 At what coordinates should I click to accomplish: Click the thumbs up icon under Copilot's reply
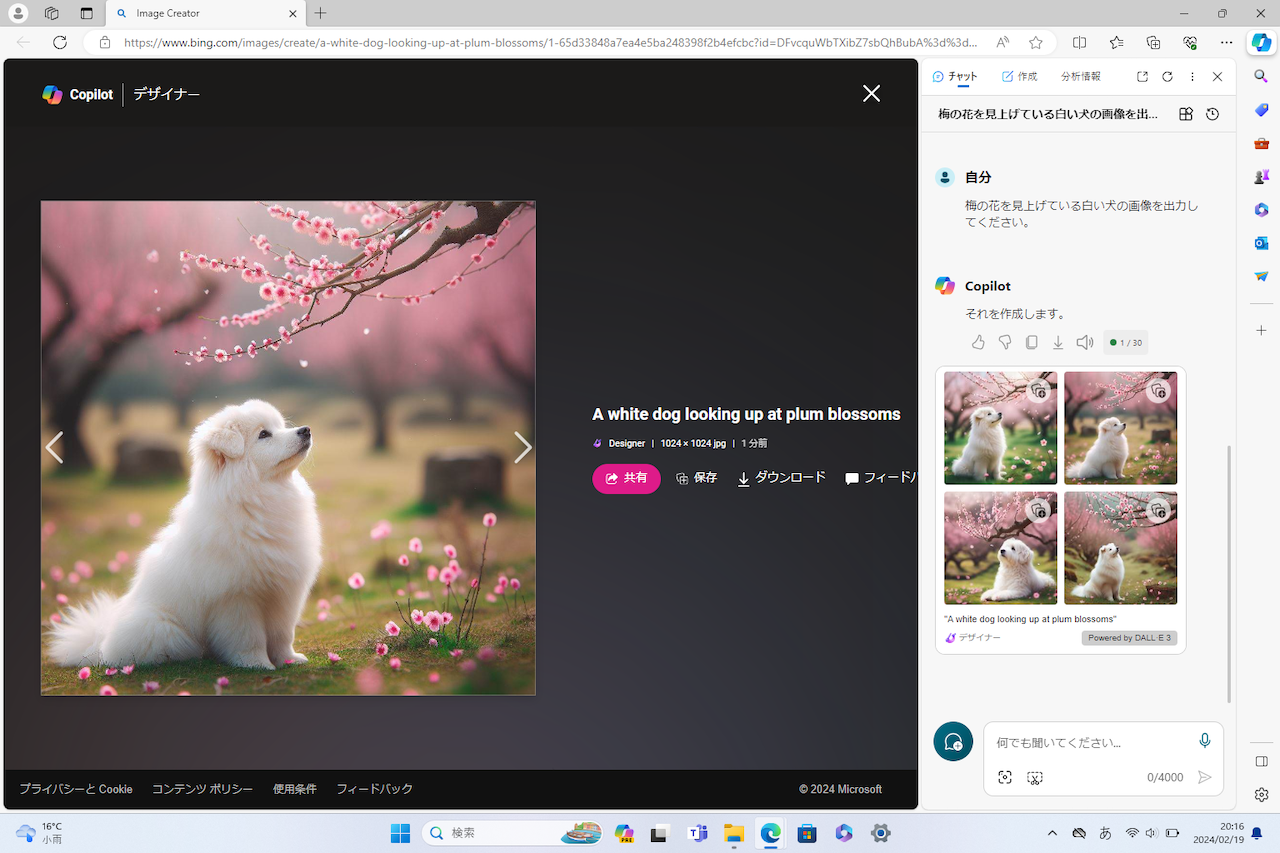point(978,342)
